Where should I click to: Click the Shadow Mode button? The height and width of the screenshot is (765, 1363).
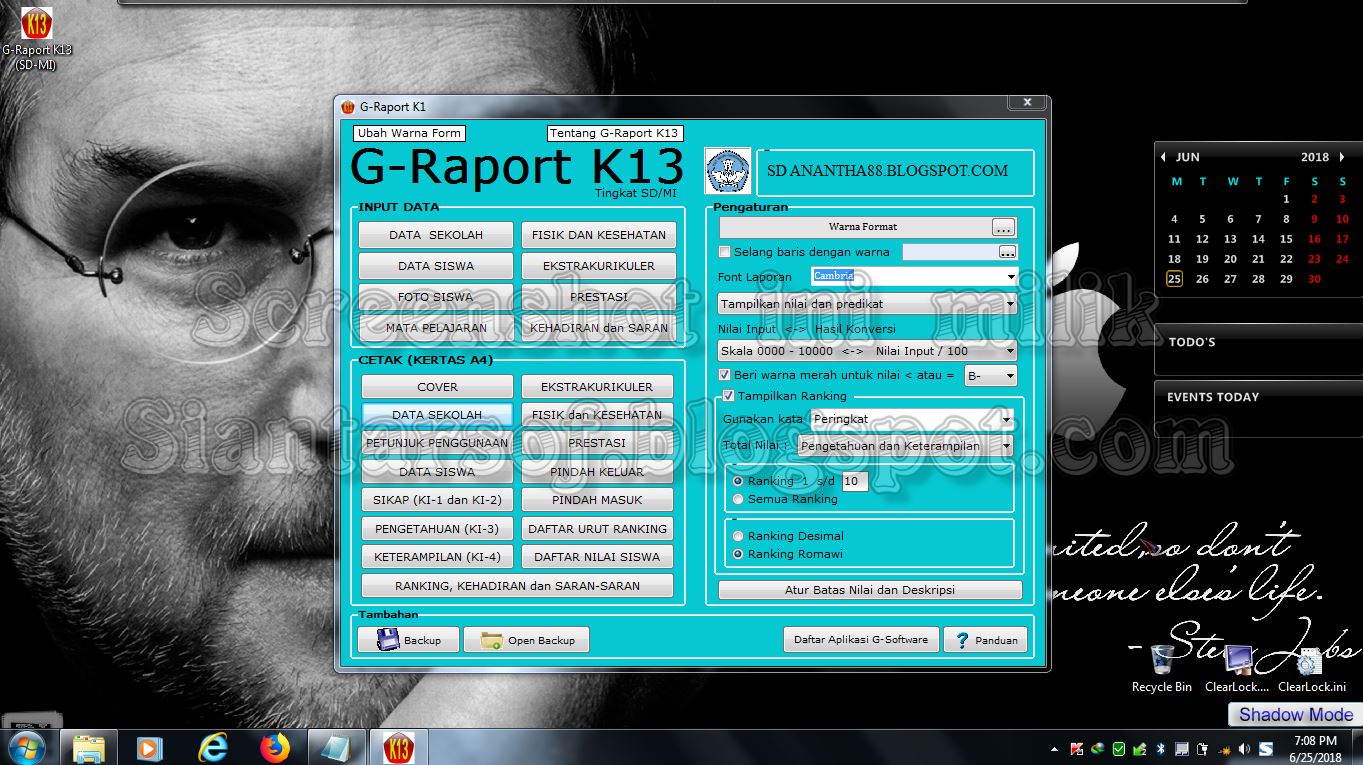pyautogui.click(x=1295, y=714)
